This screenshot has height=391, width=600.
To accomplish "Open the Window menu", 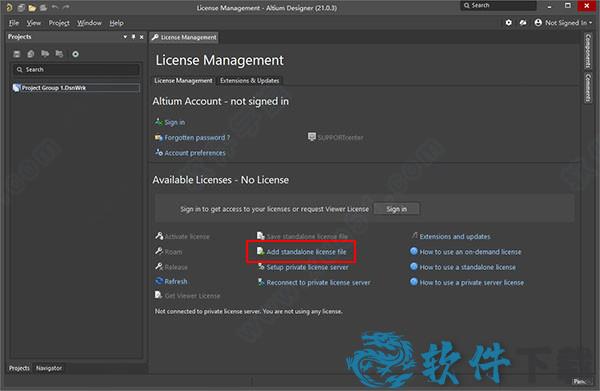I will click(89, 23).
